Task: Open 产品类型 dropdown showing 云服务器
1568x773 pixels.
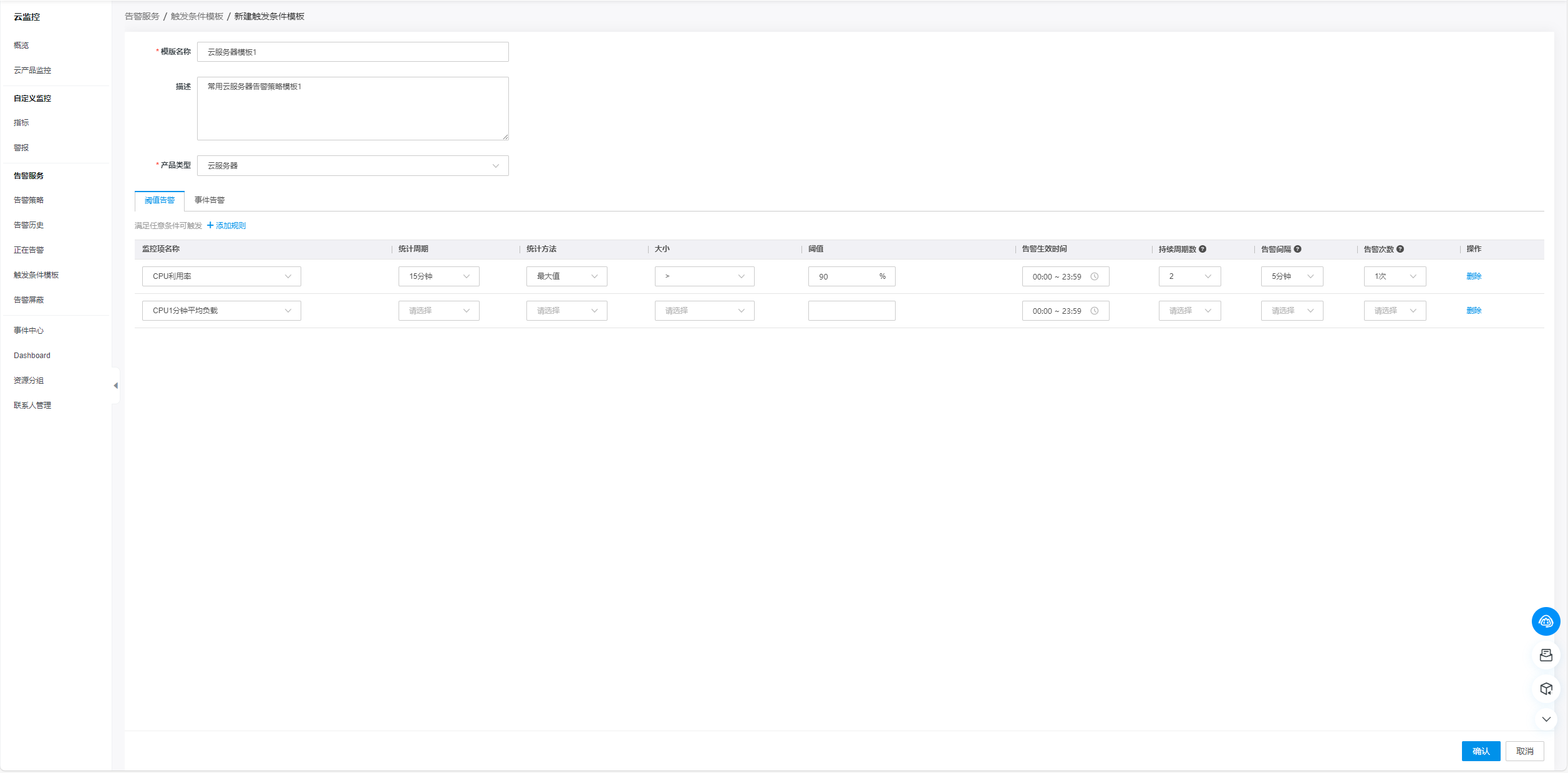Action: [x=352, y=165]
